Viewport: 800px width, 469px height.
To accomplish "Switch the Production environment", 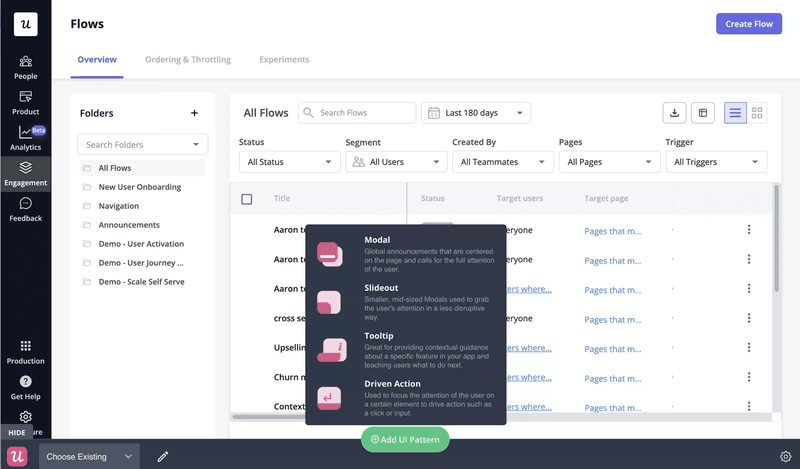I will [26, 353].
